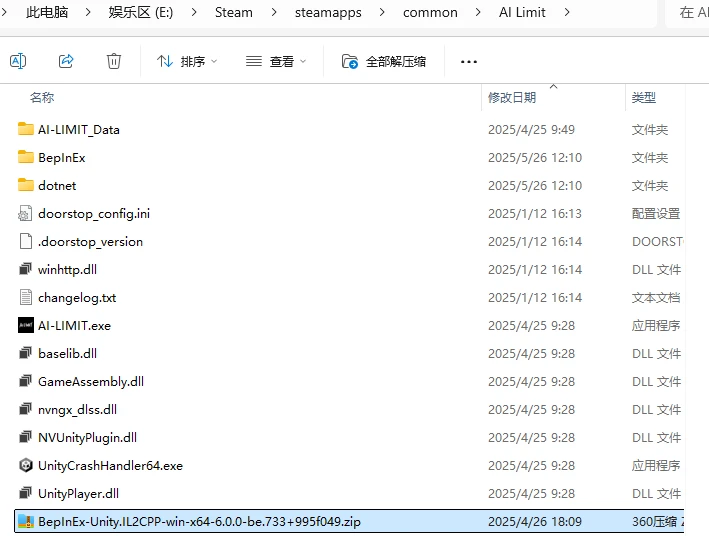709x536 pixels.
Task: Click the file name doorstop_config.ini
Action: (94, 213)
